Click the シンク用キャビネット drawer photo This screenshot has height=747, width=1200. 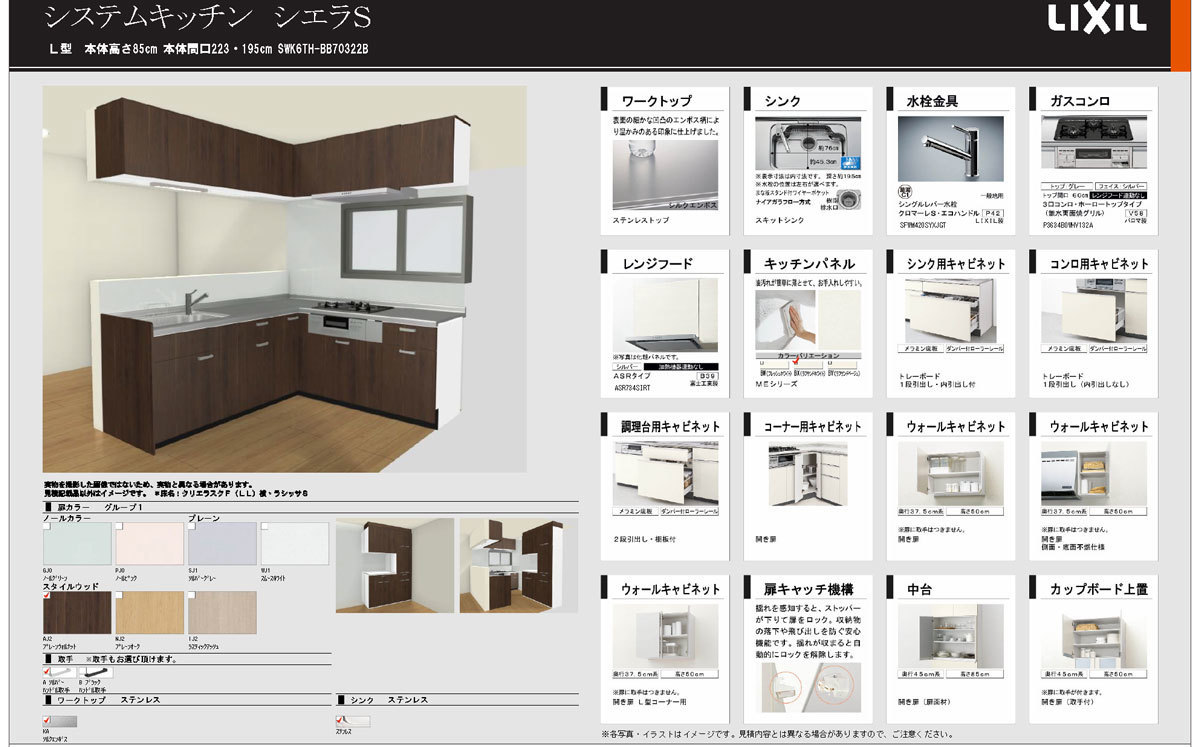click(951, 310)
